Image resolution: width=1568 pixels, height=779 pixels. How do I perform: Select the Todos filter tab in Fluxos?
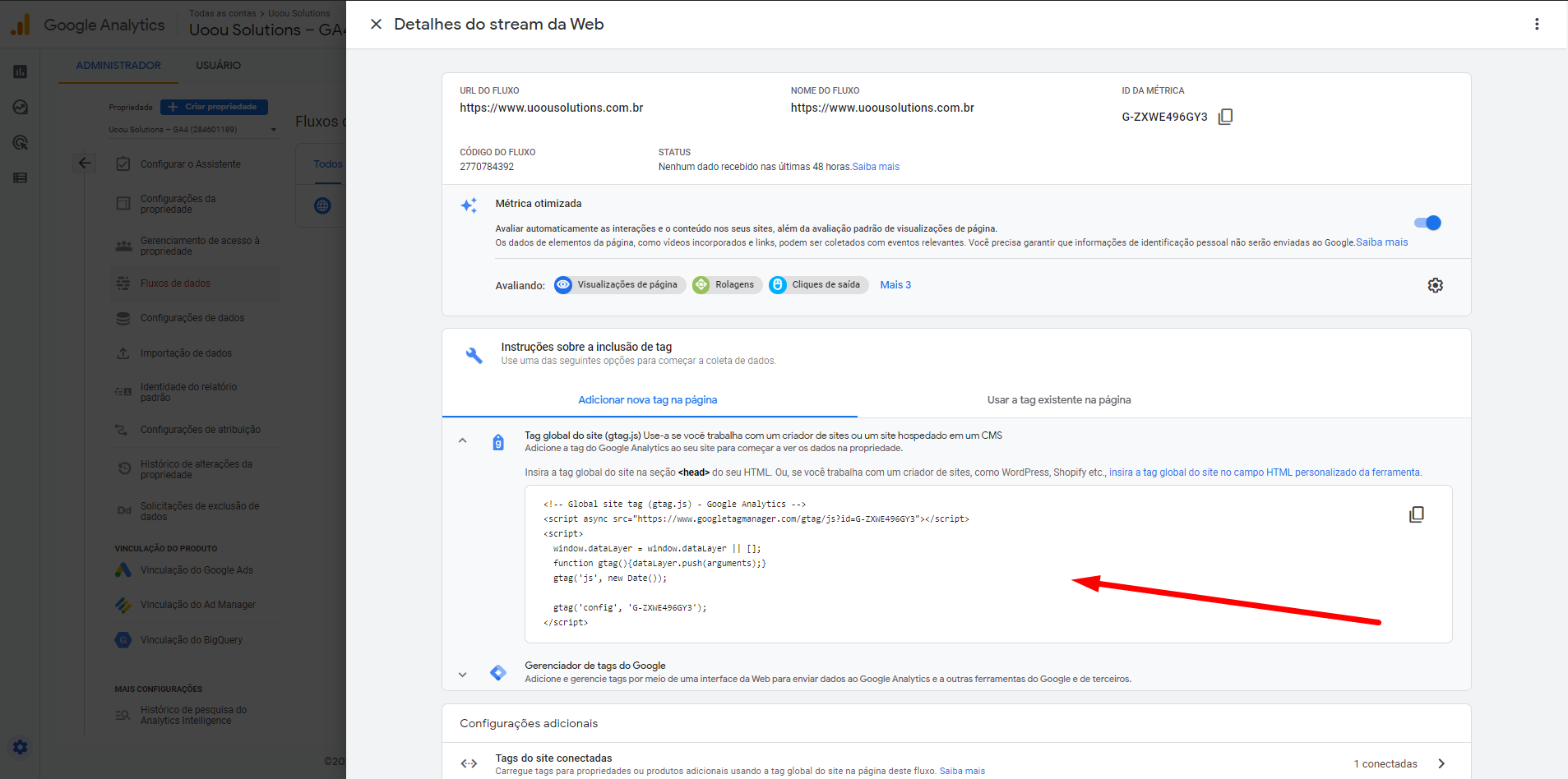327,164
